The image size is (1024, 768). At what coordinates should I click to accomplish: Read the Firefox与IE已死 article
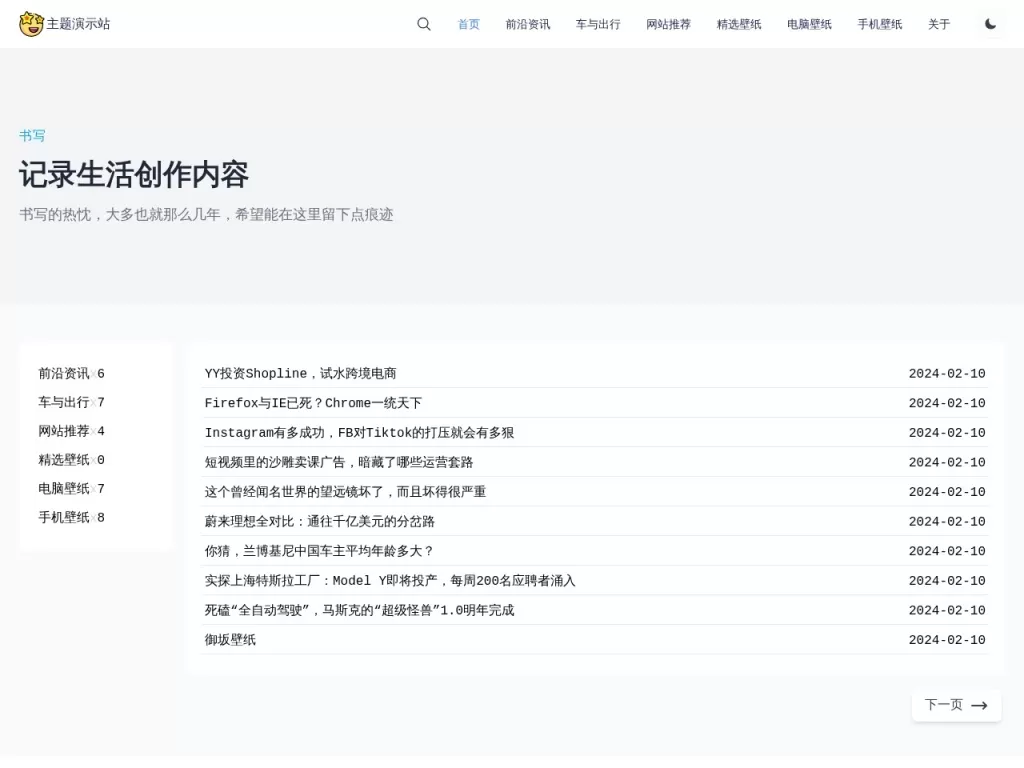point(313,403)
